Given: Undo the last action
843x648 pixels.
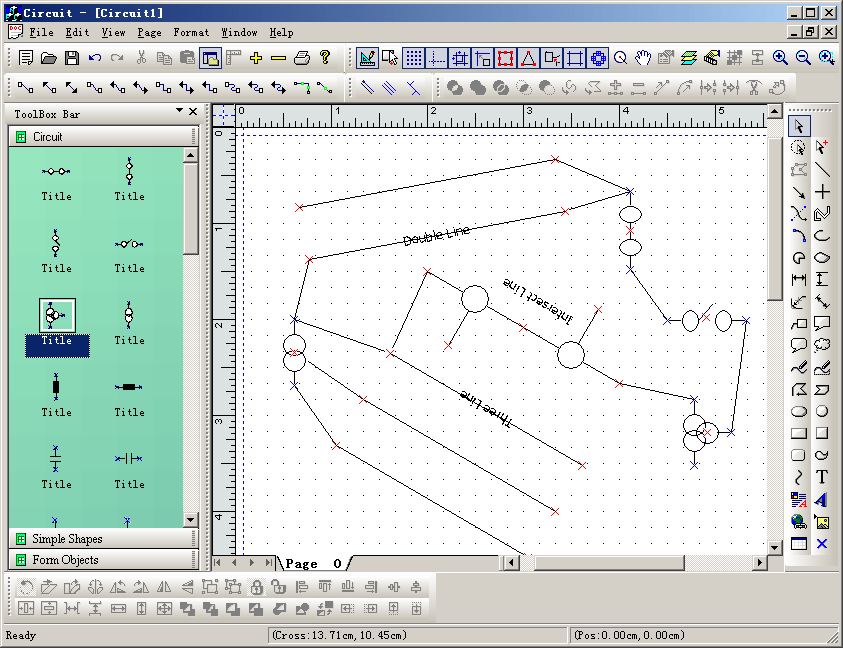Looking at the screenshot, I should [x=95, y=58].
